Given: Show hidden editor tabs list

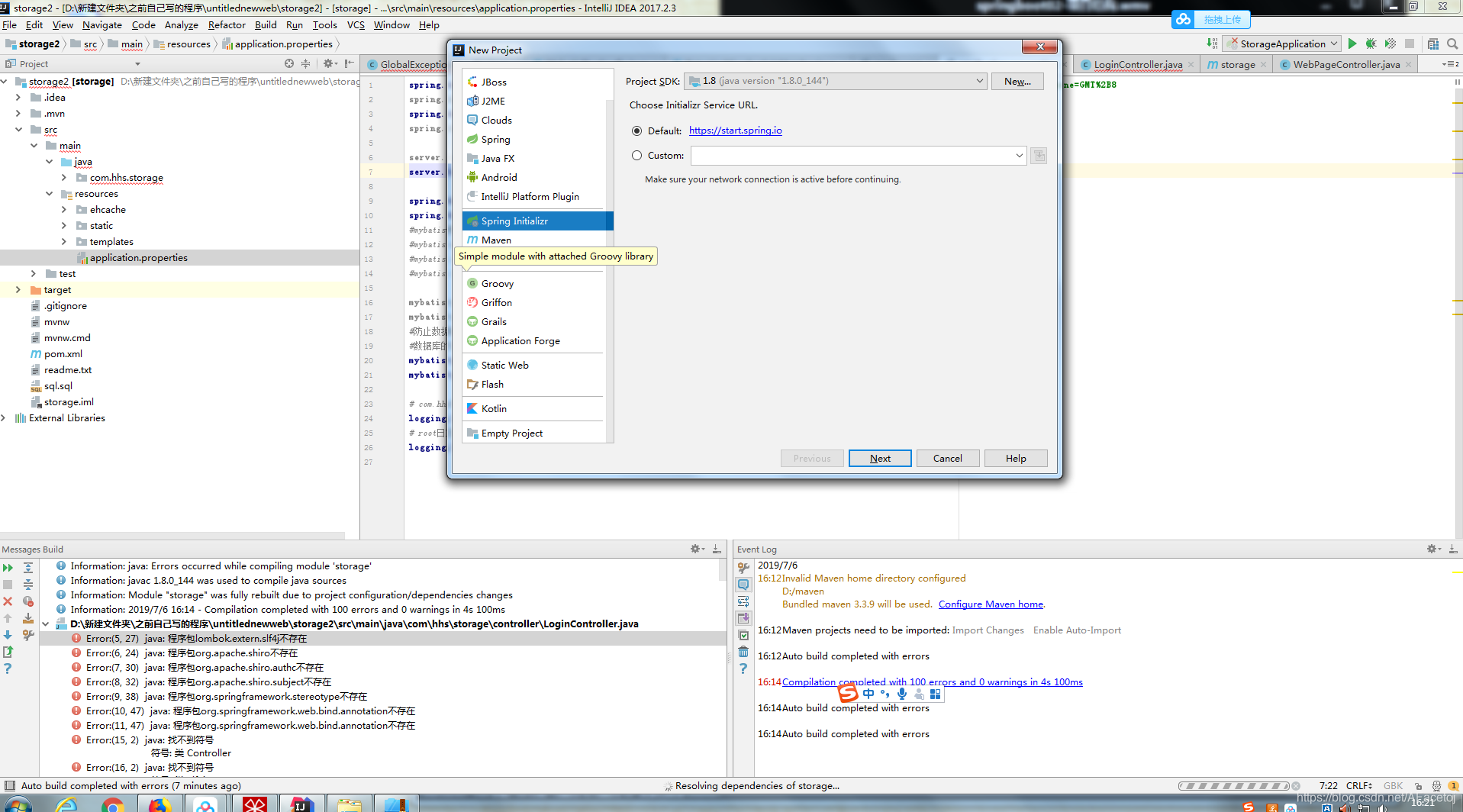Looking at the screenshot, I should (1451, 64).
